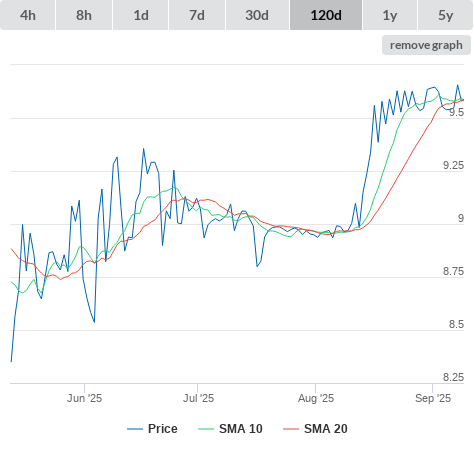Toggle the Price series in legend
Image resolution: width=474 pixels, height=455 pixels.
(163, 429)
